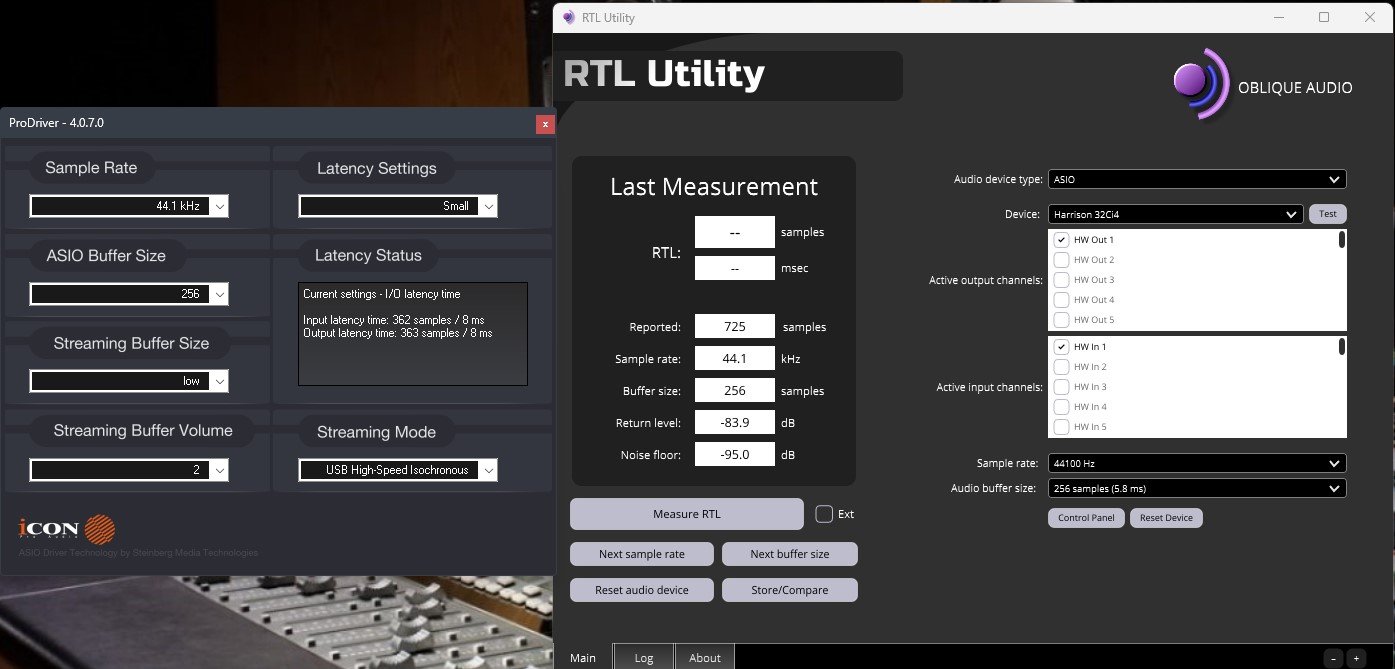Enable the HW In 3 checkbox
Image resolution: width=1395 pixels, height=669 pixels.
click(x=1062, y=387)
